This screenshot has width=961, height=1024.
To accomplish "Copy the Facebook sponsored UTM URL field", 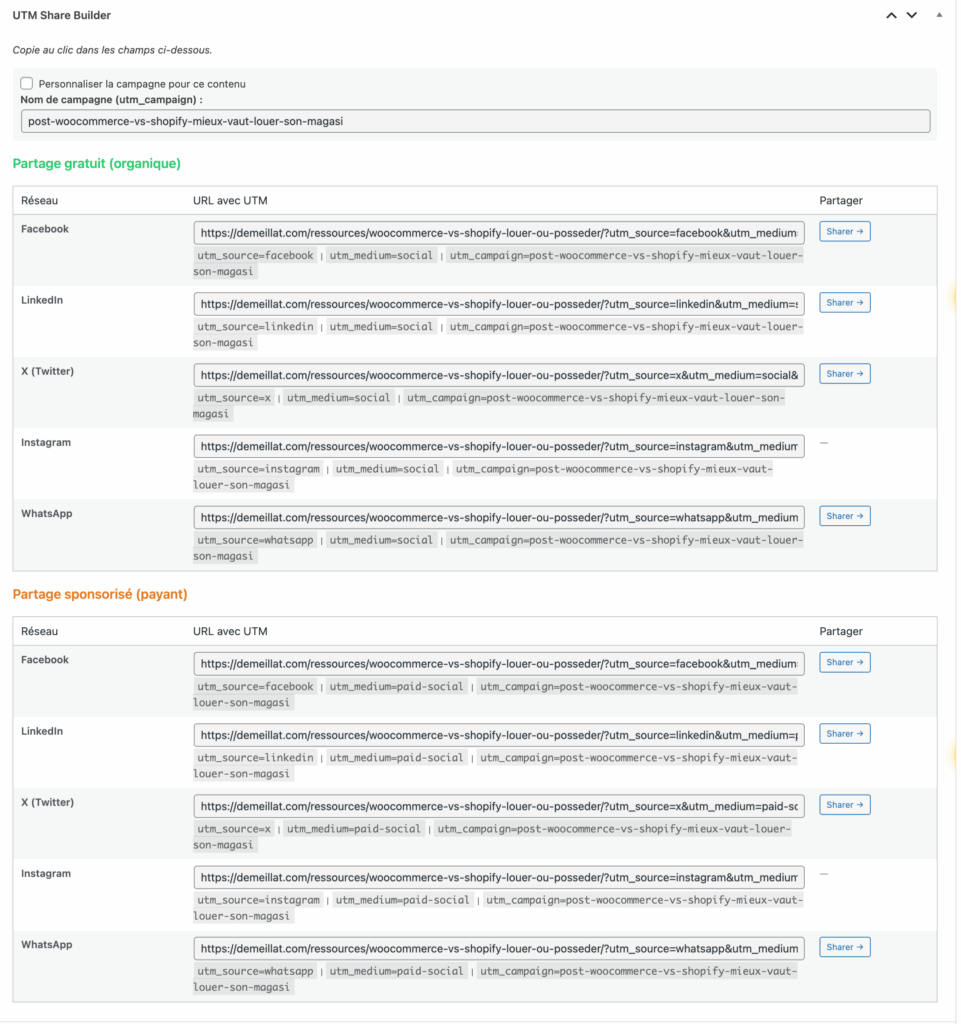I will pyautogui.click(x=500, y=662).
